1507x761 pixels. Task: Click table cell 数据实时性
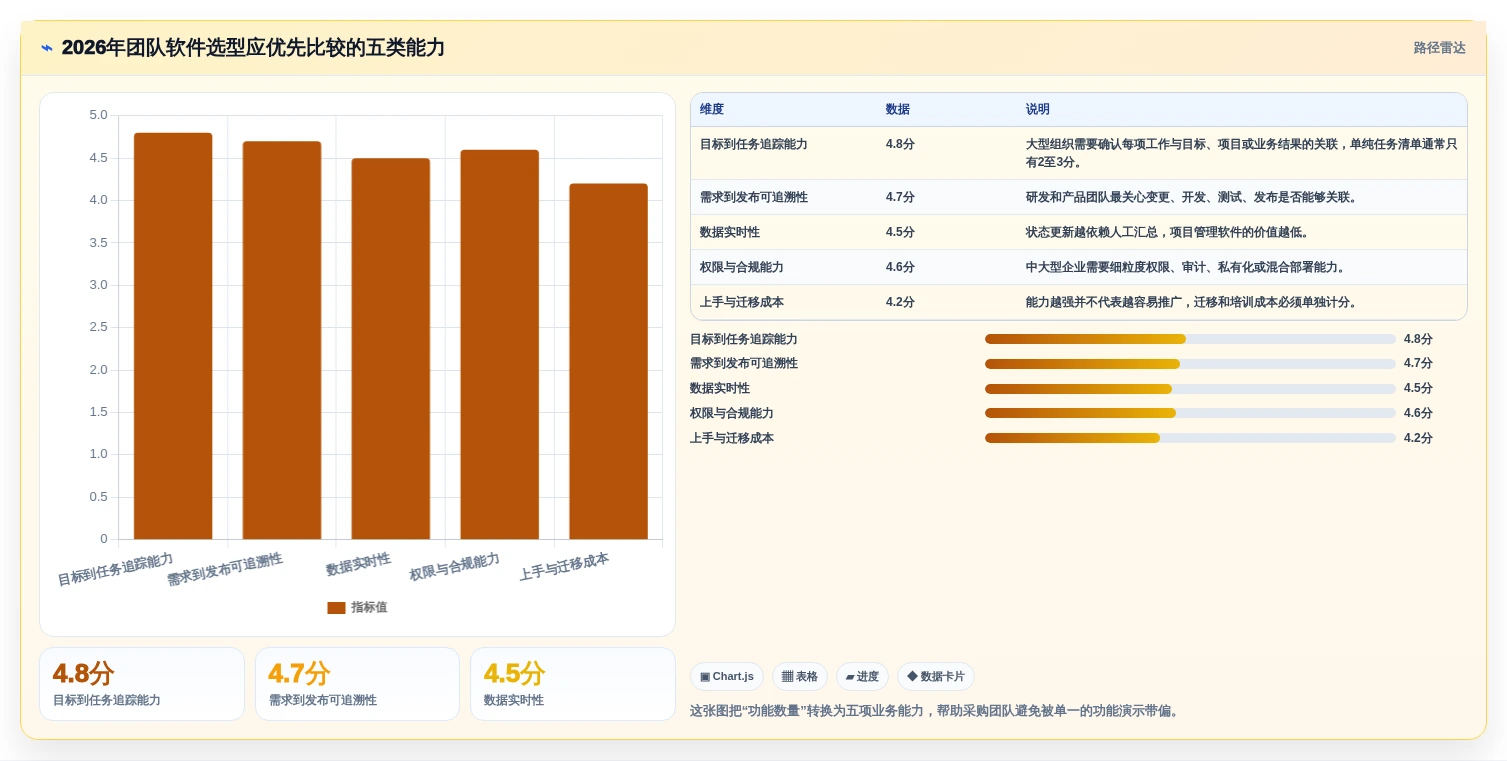pyautogui.click(x=730, y=232)
